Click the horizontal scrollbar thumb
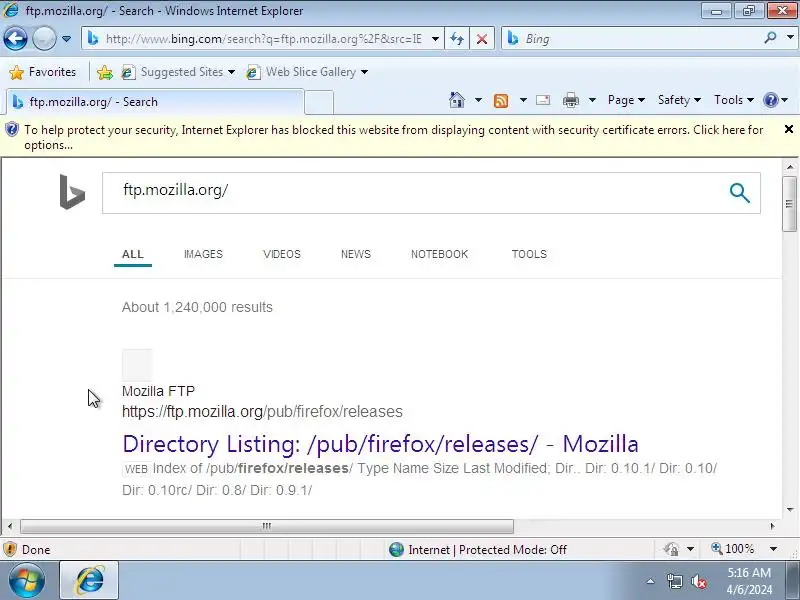Image resolution: width=800 pixels, height=600 pixels. coord(266,526)
